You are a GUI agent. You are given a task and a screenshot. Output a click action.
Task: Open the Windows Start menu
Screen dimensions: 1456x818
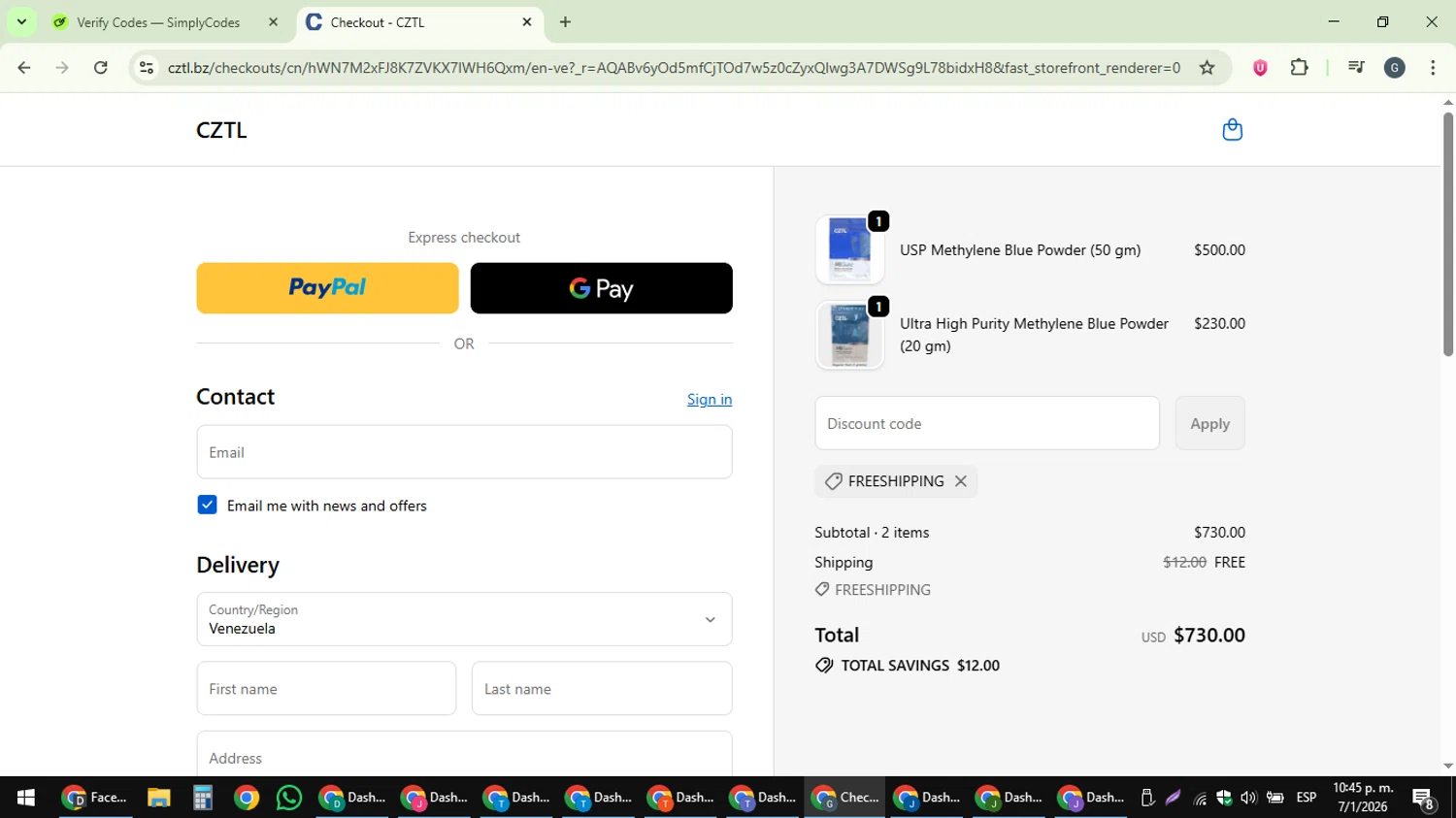coord(25,798)
